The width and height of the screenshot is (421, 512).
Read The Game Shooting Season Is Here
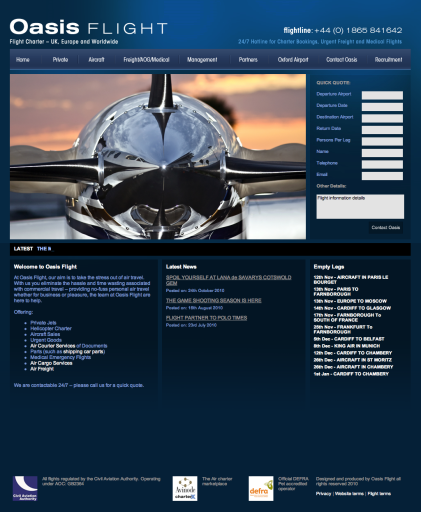click(x=214, y=300)
